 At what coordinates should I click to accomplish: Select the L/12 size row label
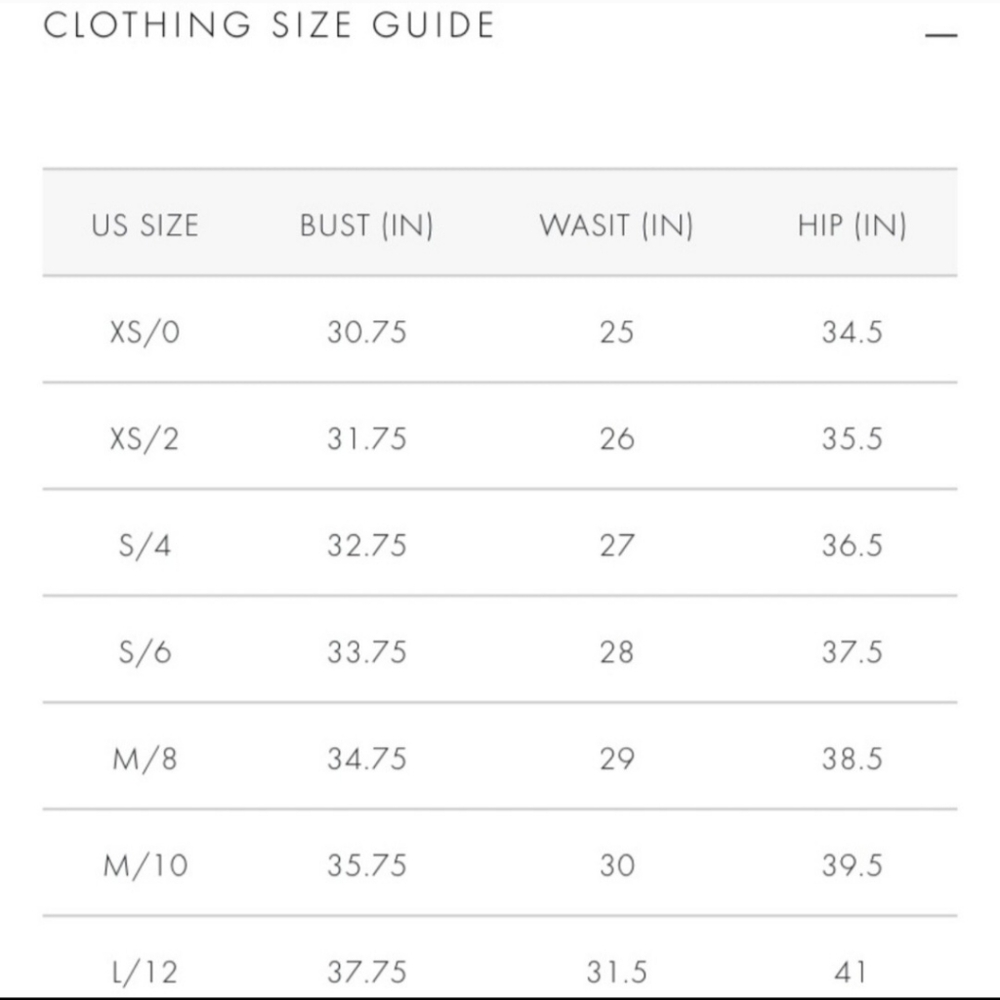pos(145,971)
